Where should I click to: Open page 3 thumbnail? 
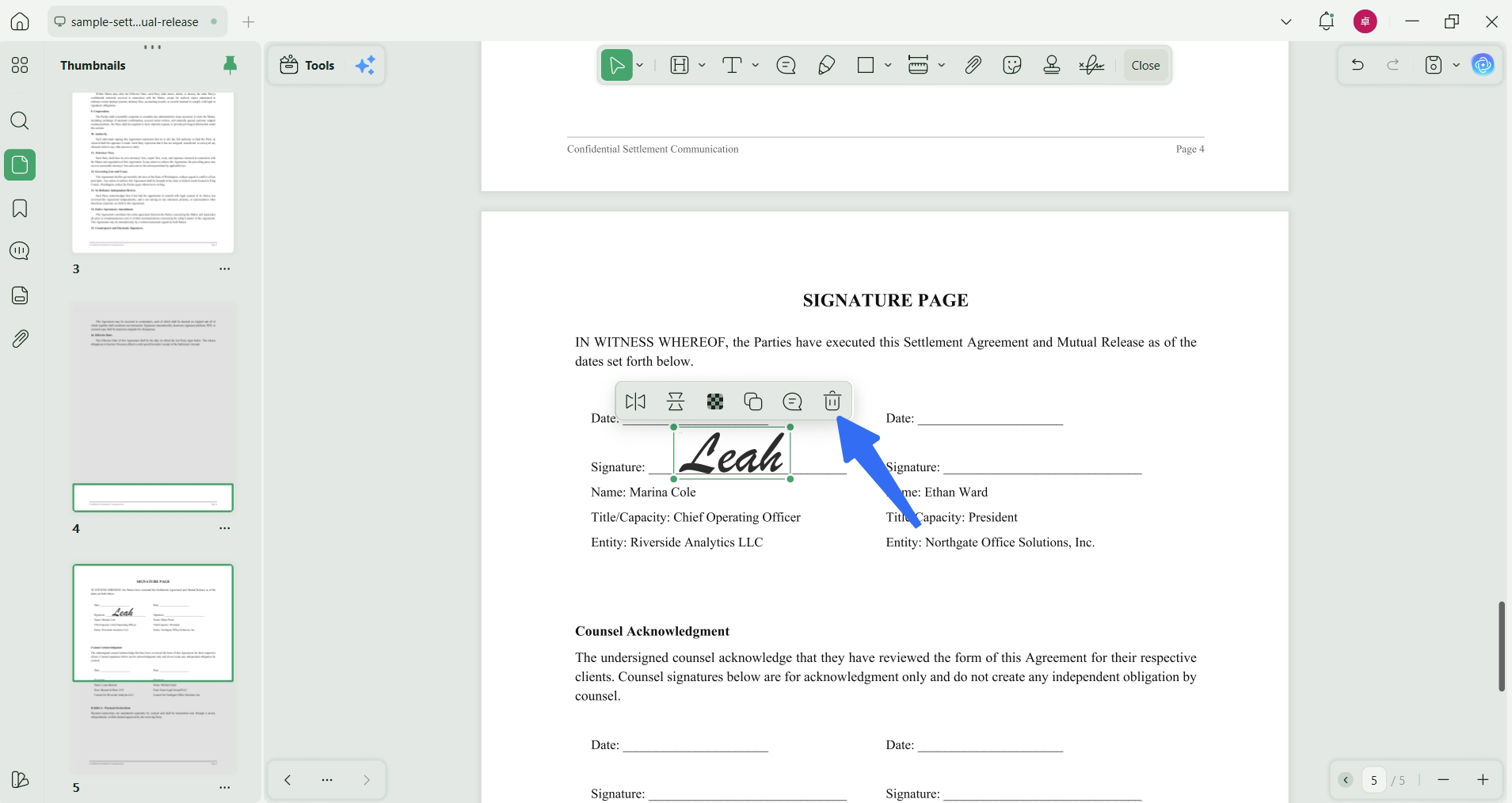153,172
